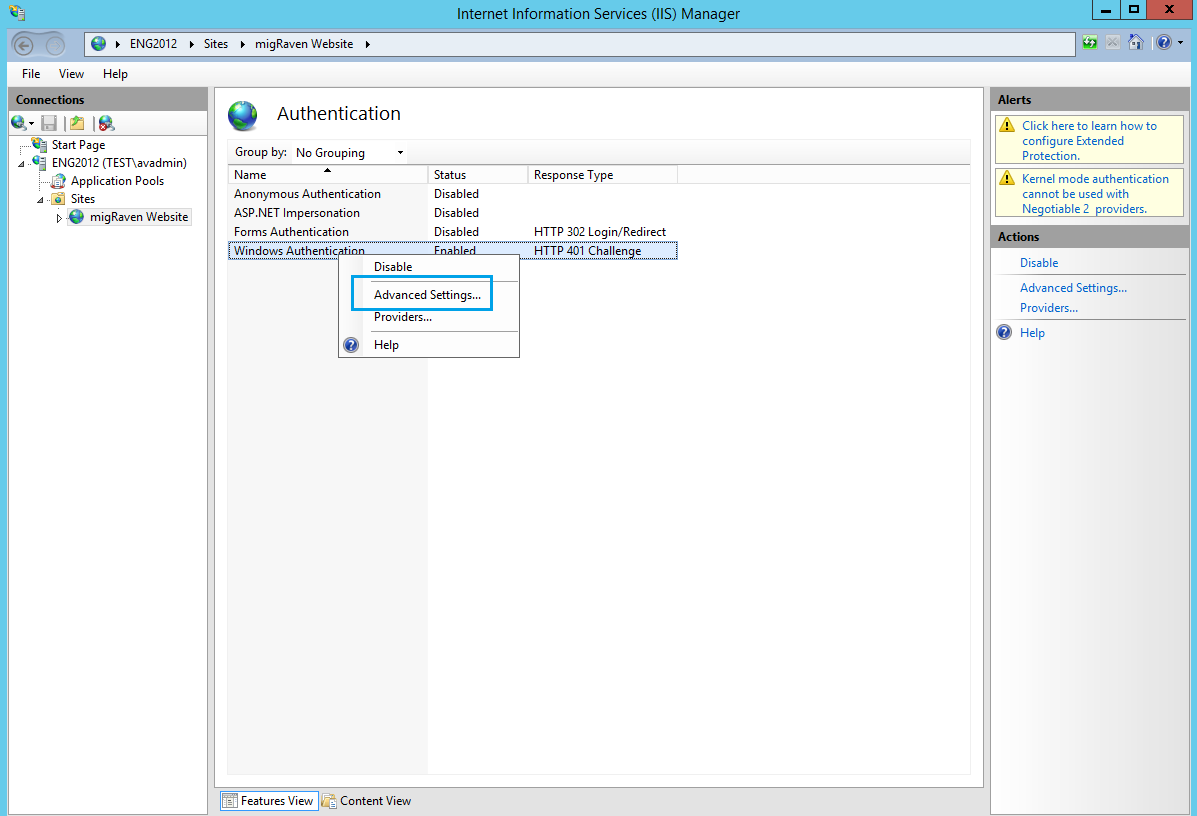The image size is (1197, 816).
Task: Choose Advanced Settings... in context menu
Action: (428, 295)
